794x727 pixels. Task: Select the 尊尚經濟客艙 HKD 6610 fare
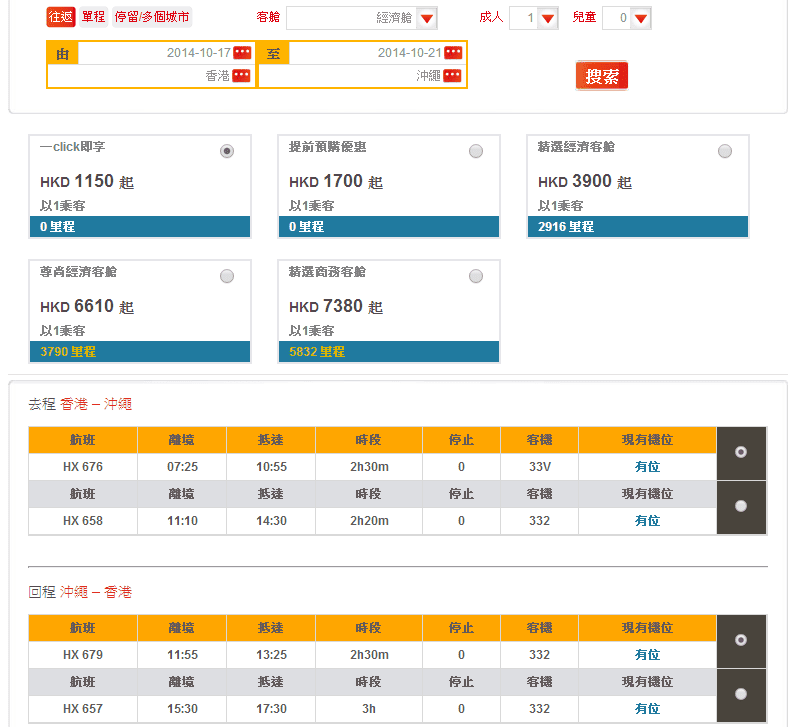coord(227,276)
